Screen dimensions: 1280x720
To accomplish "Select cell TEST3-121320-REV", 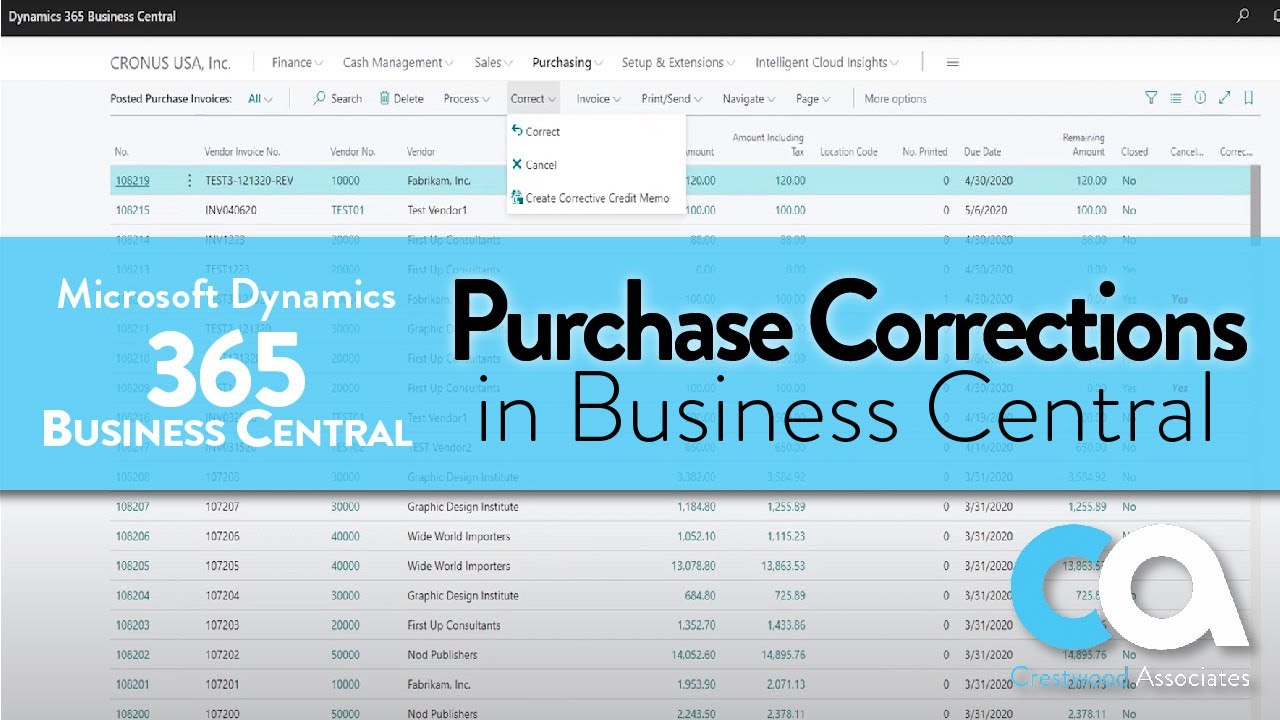I will click(x=250, y=181).
